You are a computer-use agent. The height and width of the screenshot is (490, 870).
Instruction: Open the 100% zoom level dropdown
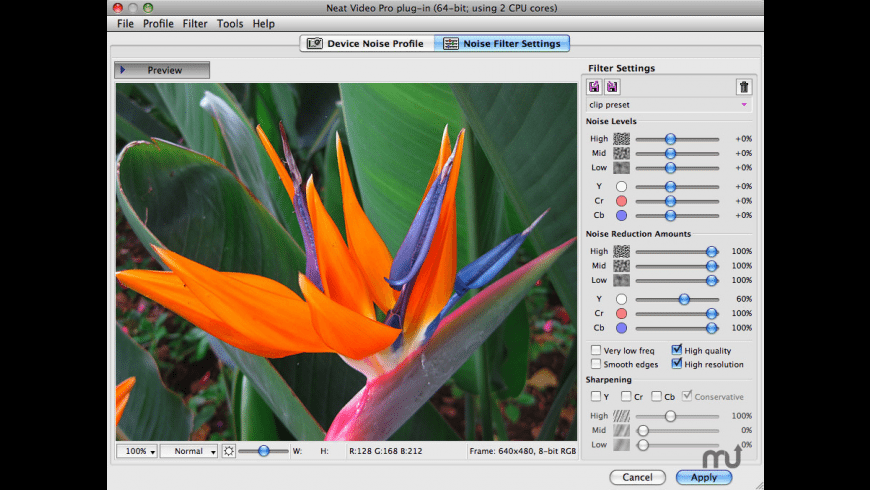[x=136, y=451]
